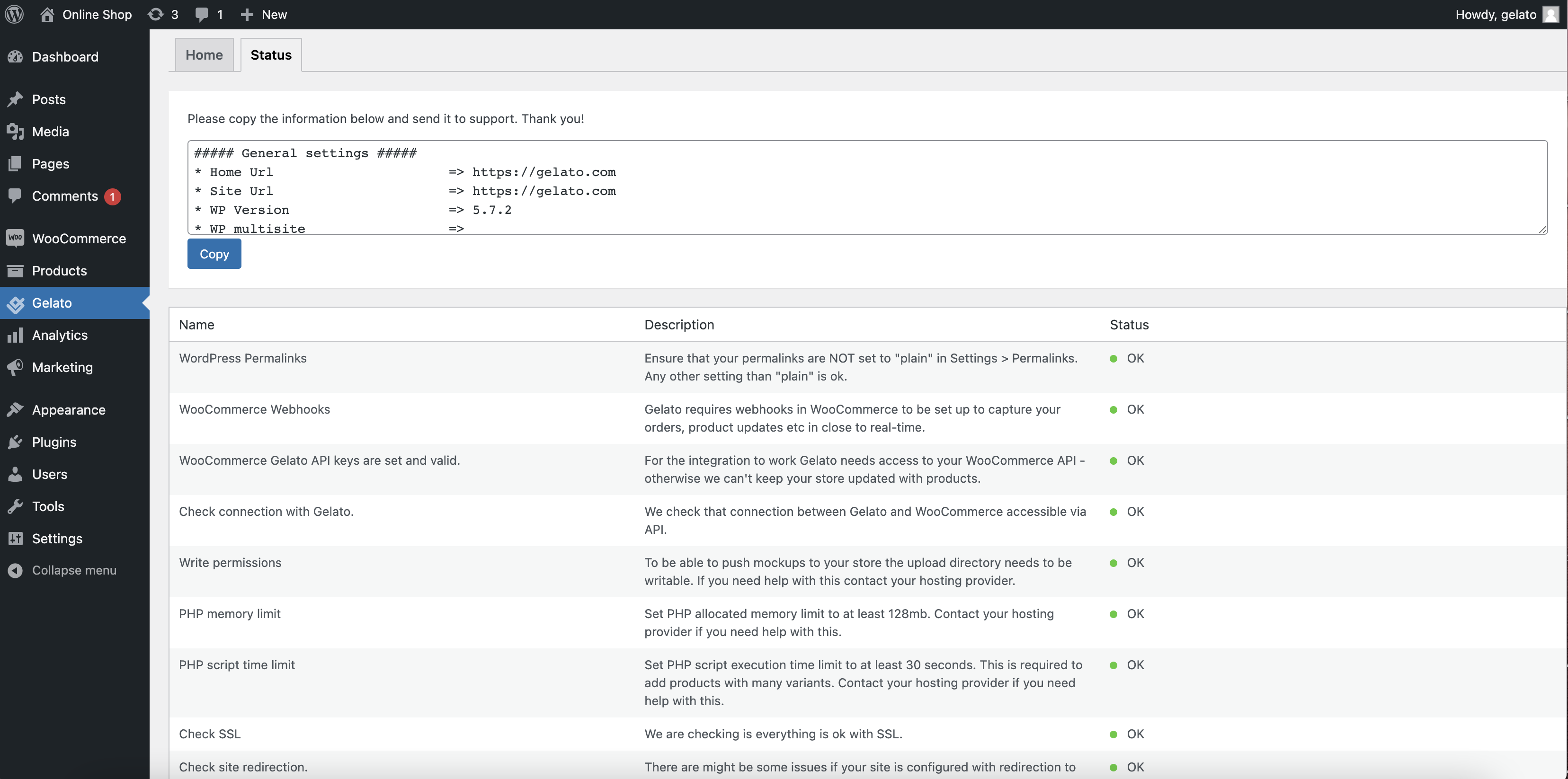Click the Appearance paintbrush icon
Viewport: 1568px width, 779px height.
[x=15, y=409]
